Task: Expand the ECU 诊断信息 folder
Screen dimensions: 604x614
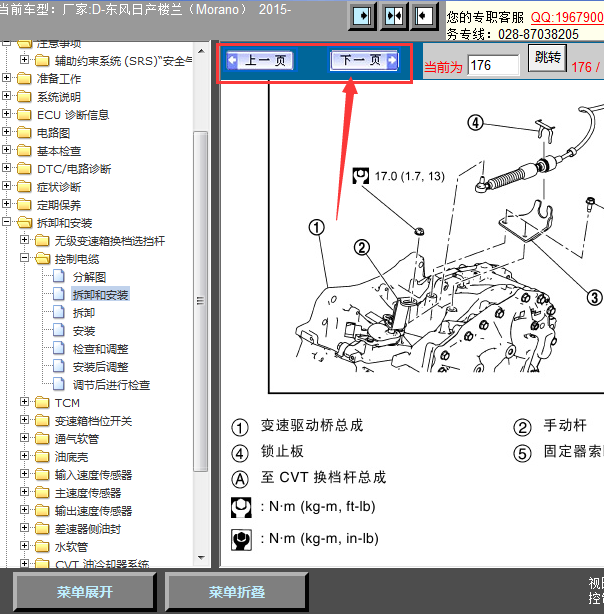Action: point(6,114)
